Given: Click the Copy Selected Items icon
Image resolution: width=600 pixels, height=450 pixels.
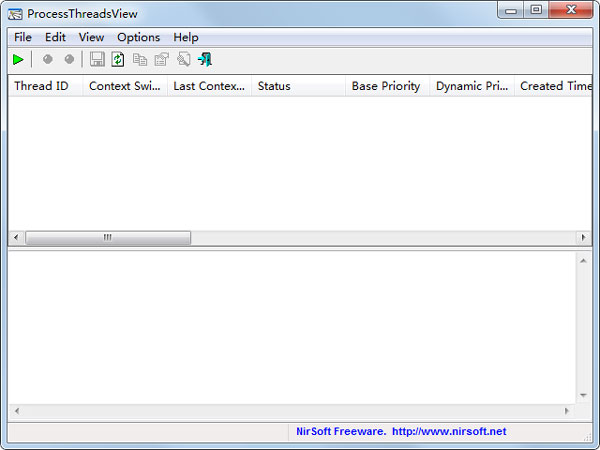Looking at the screenshot, I should (x=140, y=59).
